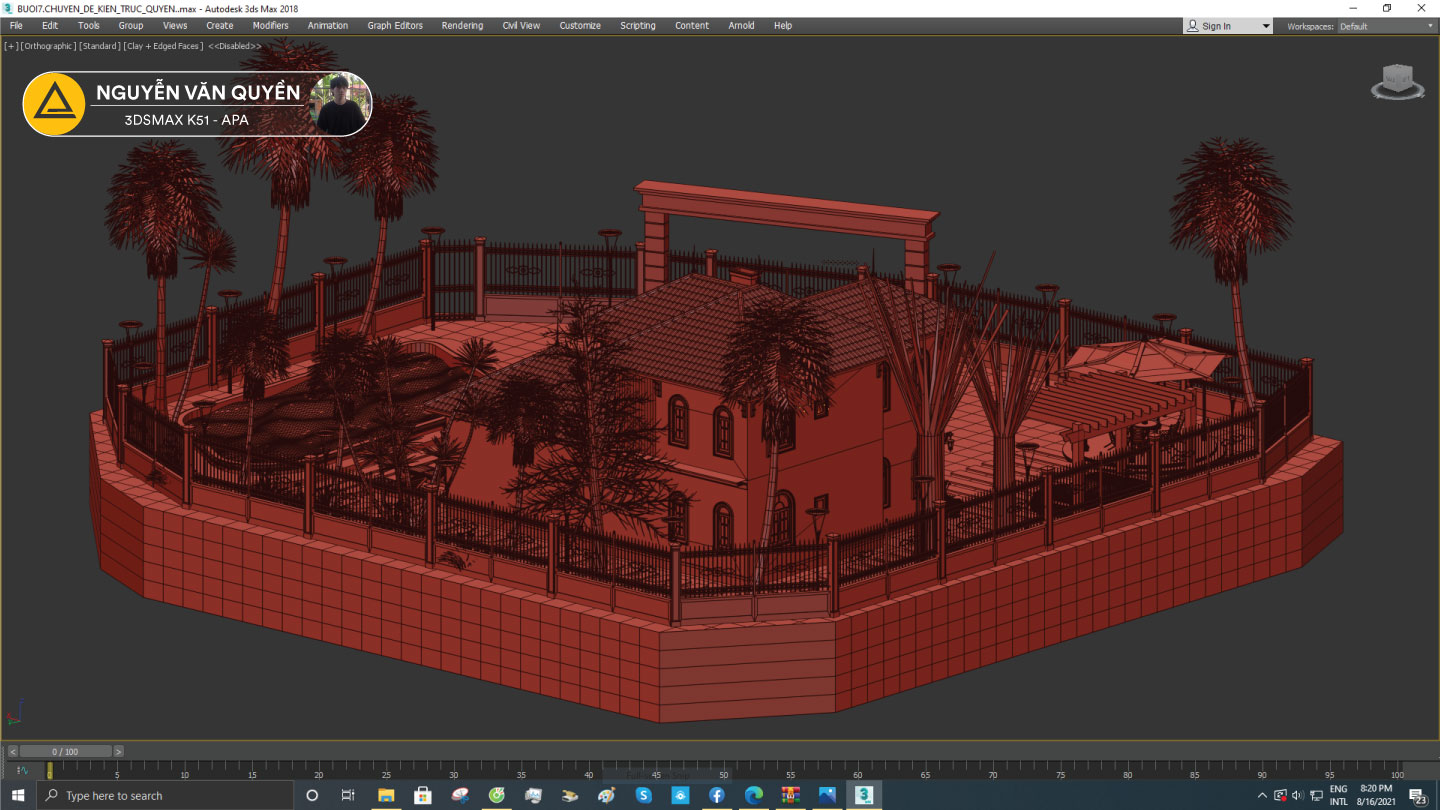Open the Rendering menu
Screen dimensions: 1440x810
[x=462, y=26]
